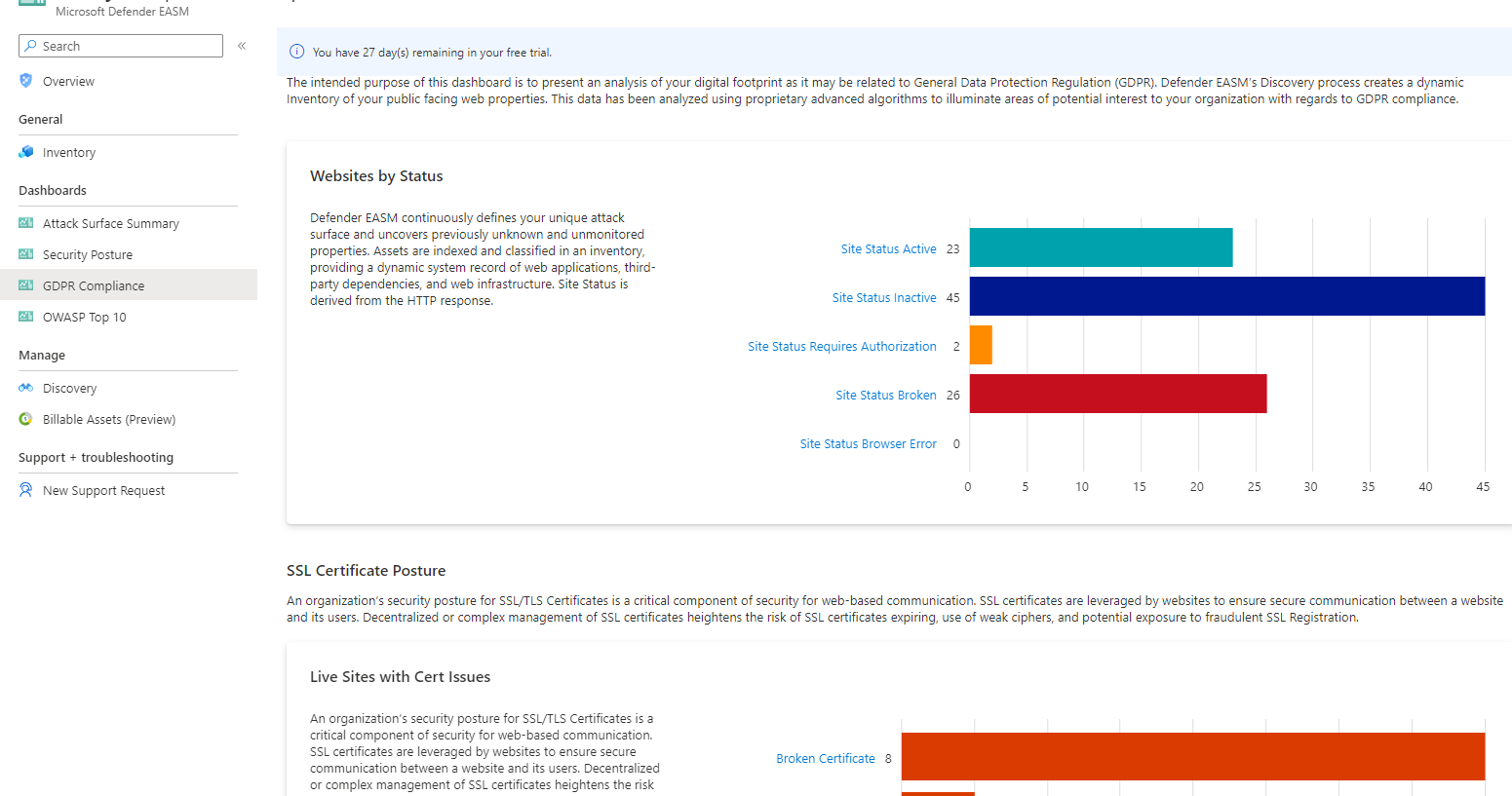1512x796 pixels.
Task: Click in the sidebar Search field
Action: (x=129, y=46)
